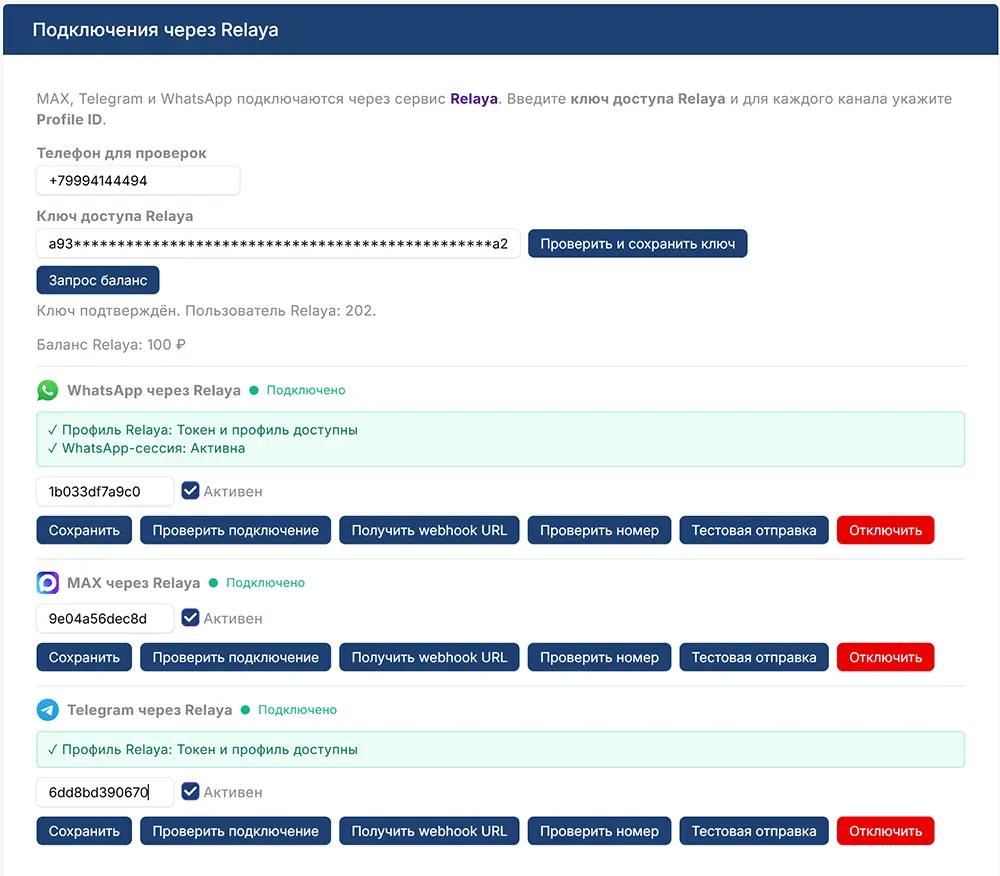Screen dimensions: 1000x876
Task: Click Проверить номер for MAX
Action: (599, 657)
